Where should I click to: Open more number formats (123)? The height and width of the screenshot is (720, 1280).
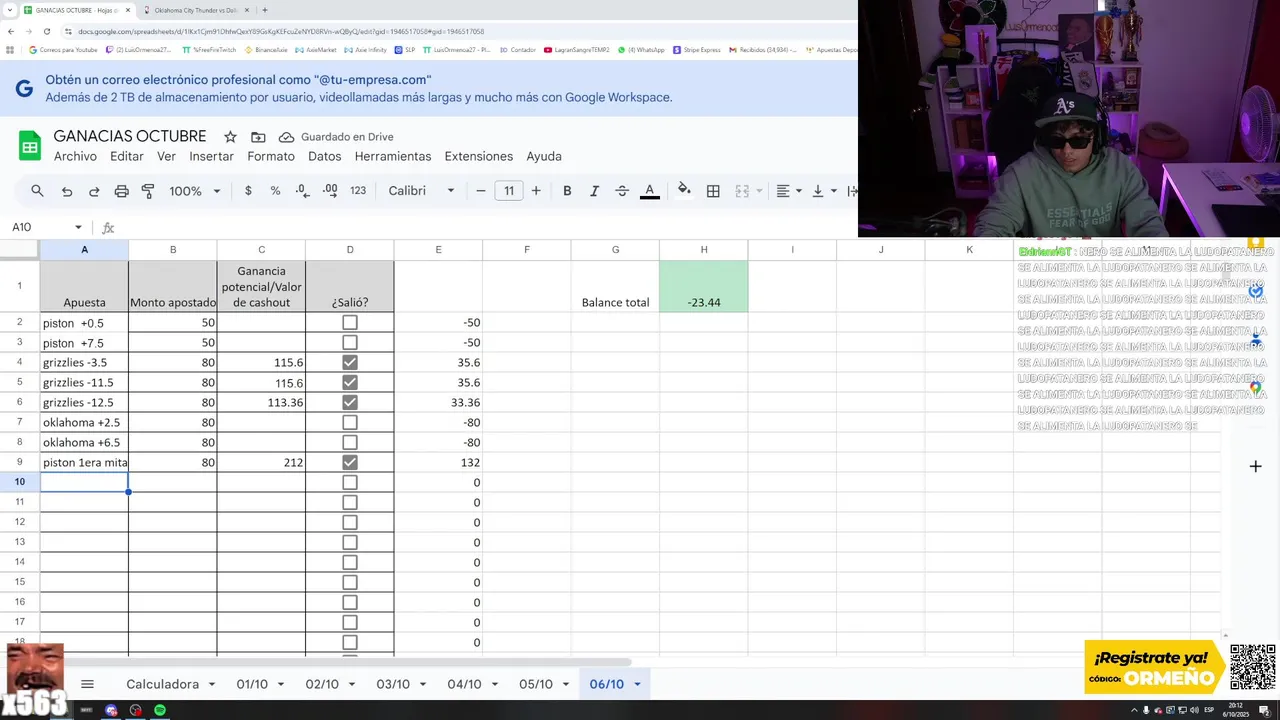(x=358, y=191)
